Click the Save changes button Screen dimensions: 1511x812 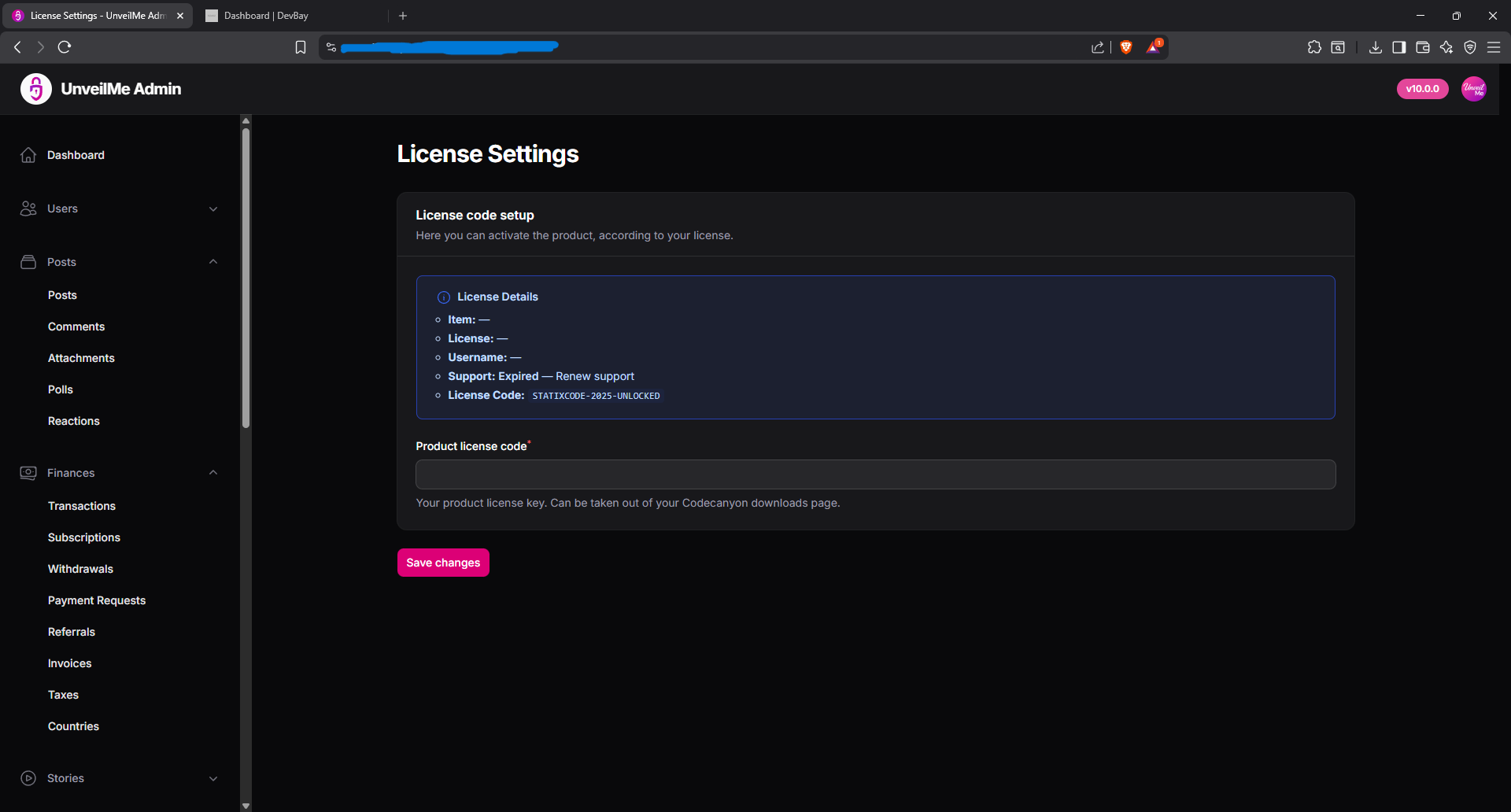443,563
